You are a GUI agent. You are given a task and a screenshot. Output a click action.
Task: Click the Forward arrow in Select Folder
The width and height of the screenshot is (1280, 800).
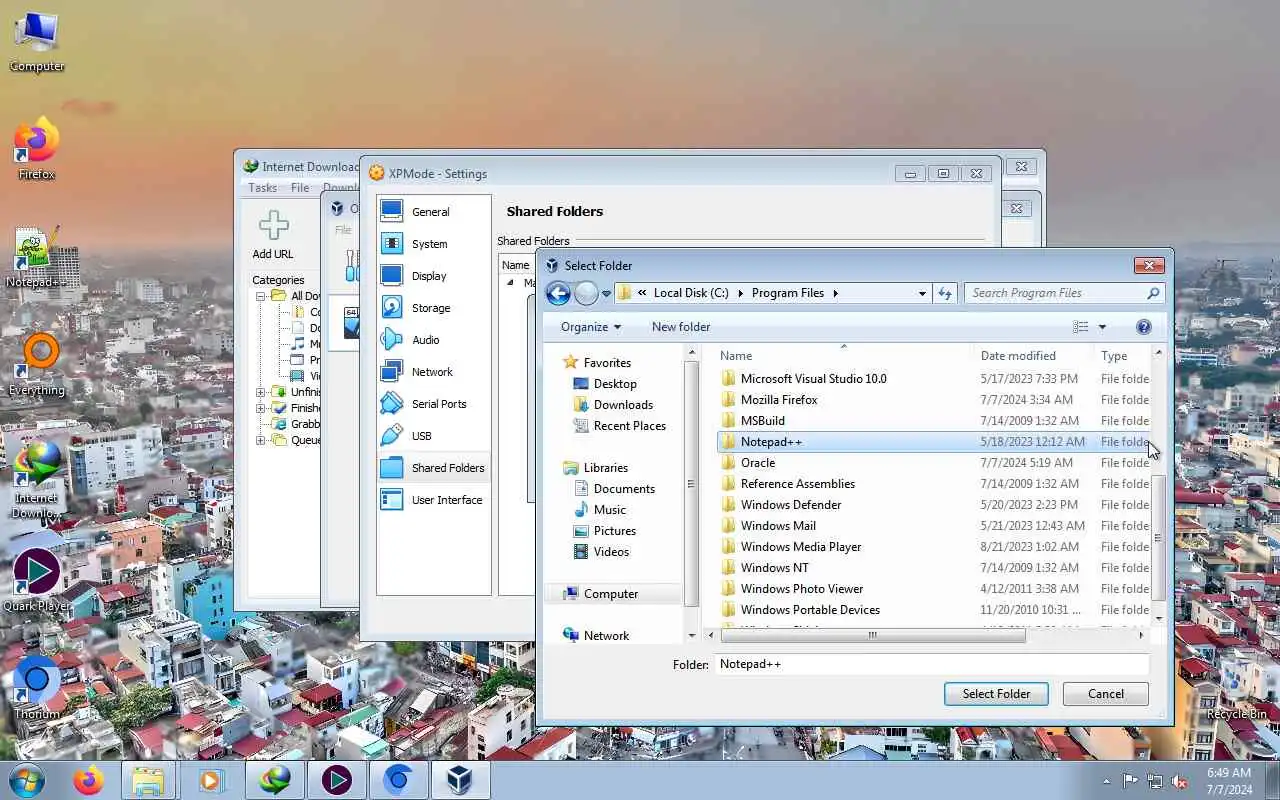point(586,293)
